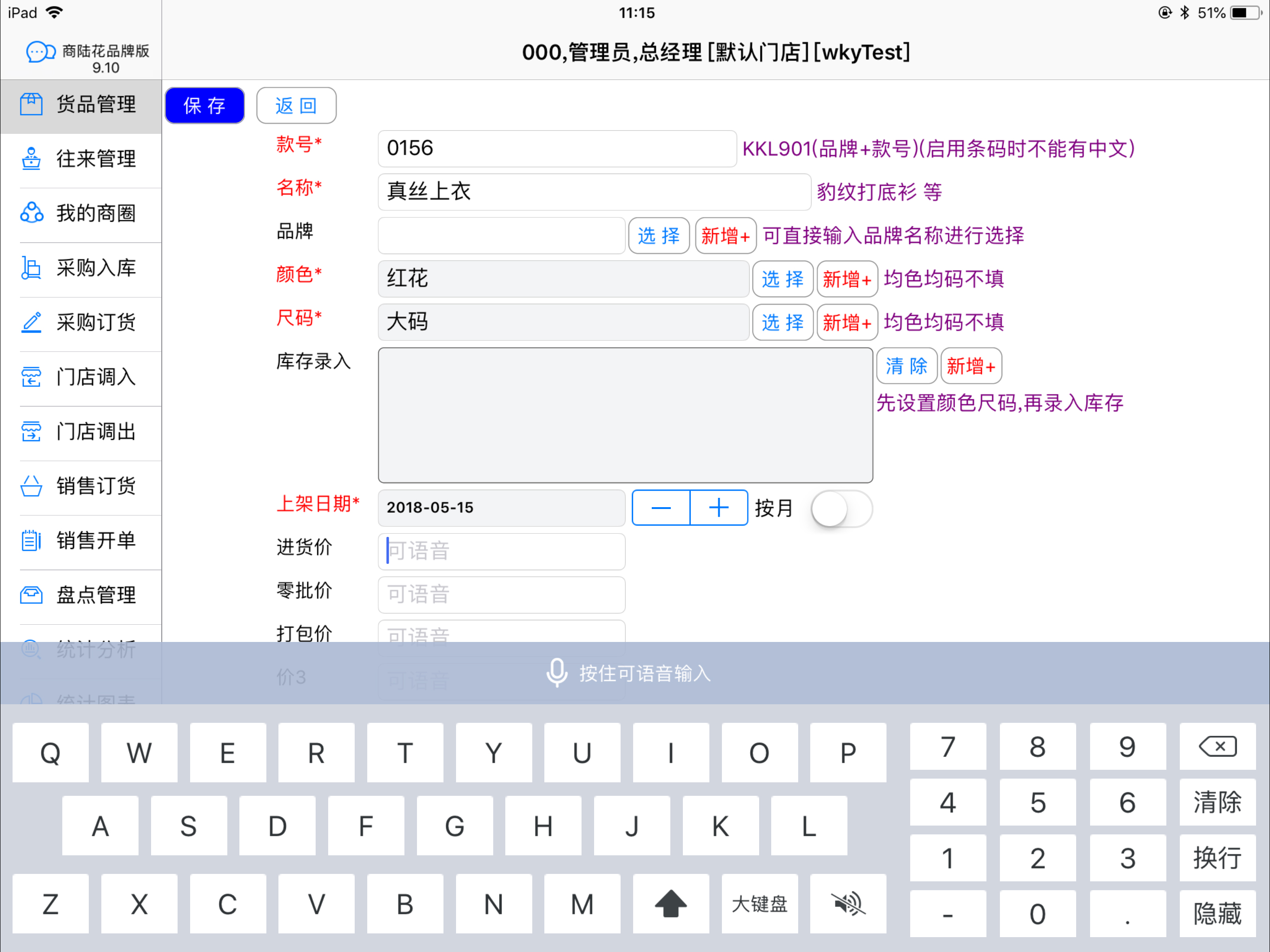This screenshot has width=1270, height=952.
Task: Click 选择 button for 品牌
Action: tap(659, 235)
